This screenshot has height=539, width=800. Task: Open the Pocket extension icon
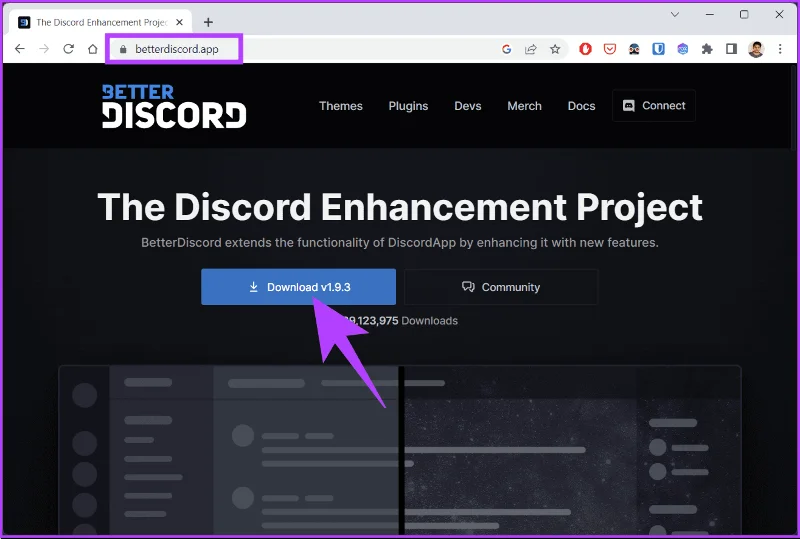coord(610,49)
